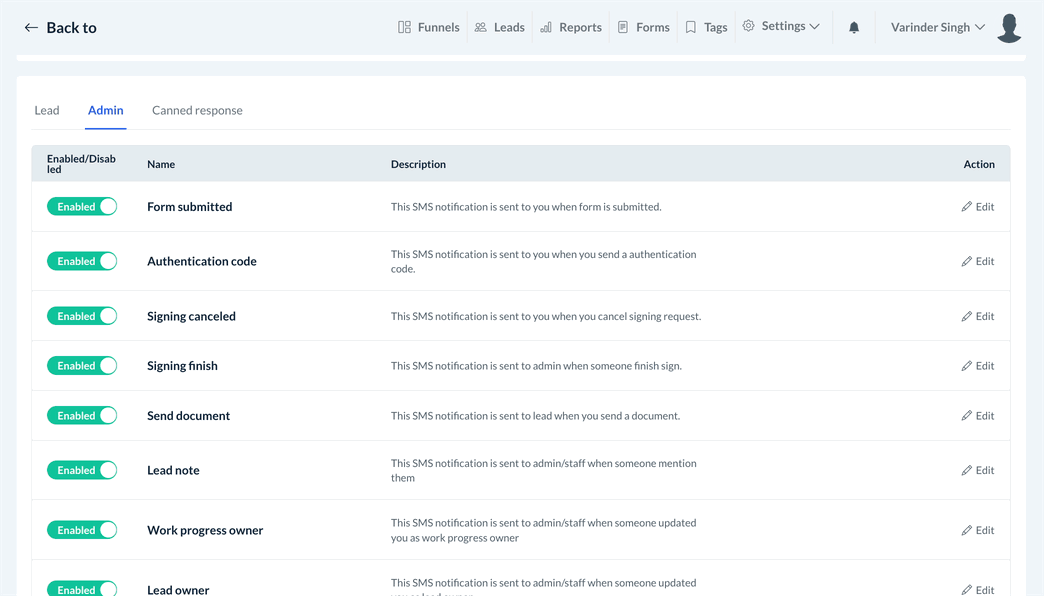The image size is (1044, 596).
Task: Open the Forms page
Action: point(643,27)
